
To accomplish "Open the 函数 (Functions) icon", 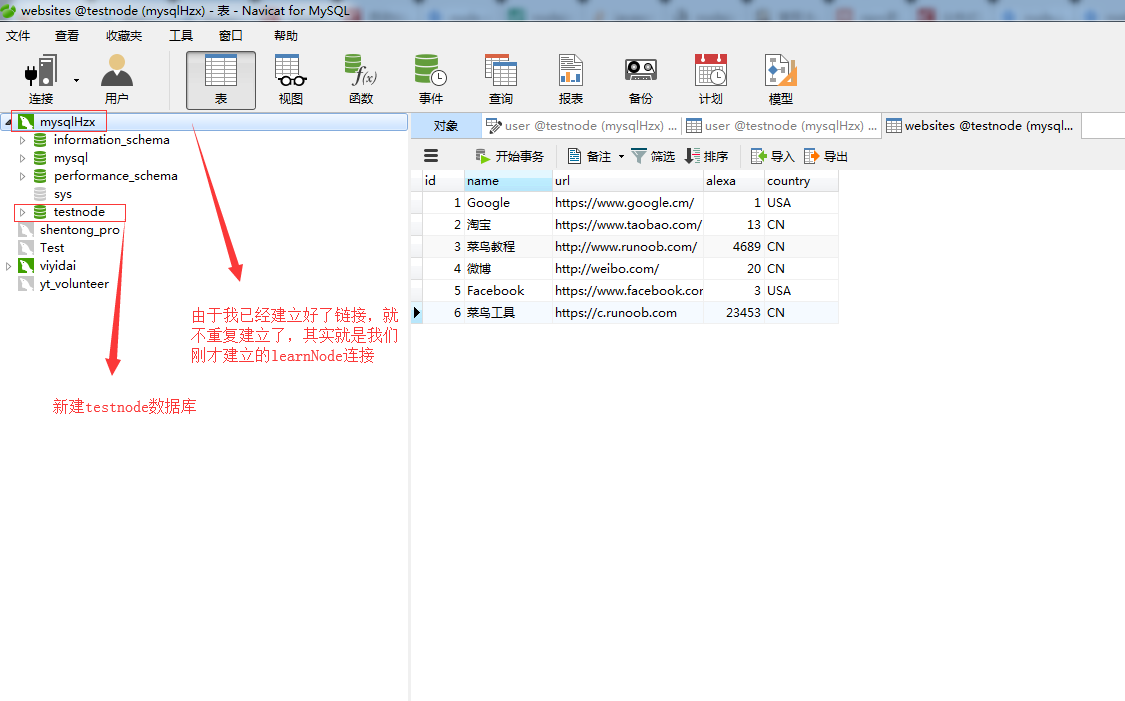I will (x=360, y=78).
